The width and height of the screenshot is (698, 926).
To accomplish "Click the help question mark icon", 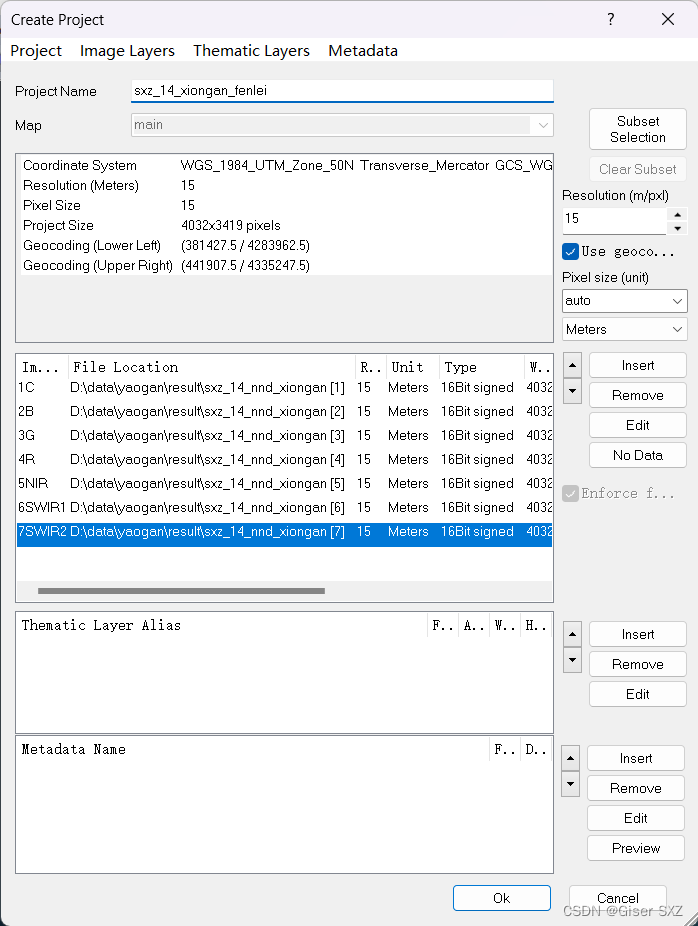I will [611, 19].
